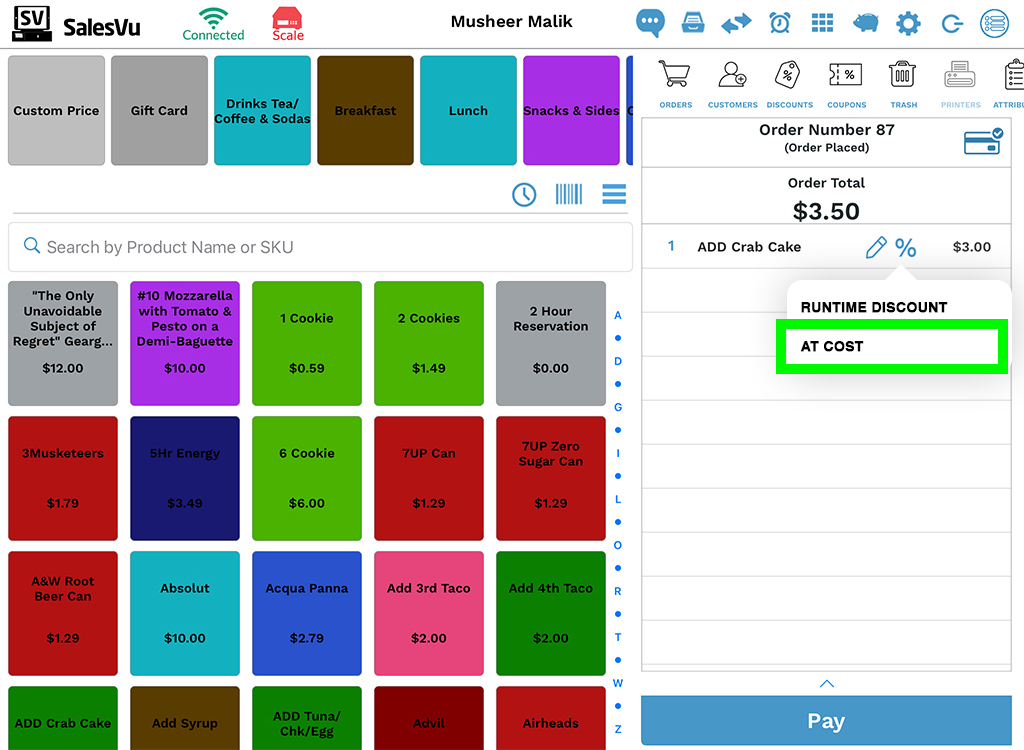Screen dimensions: 1024x750
Task: Add A&W Root Beer Can
Action: point(63,613)
